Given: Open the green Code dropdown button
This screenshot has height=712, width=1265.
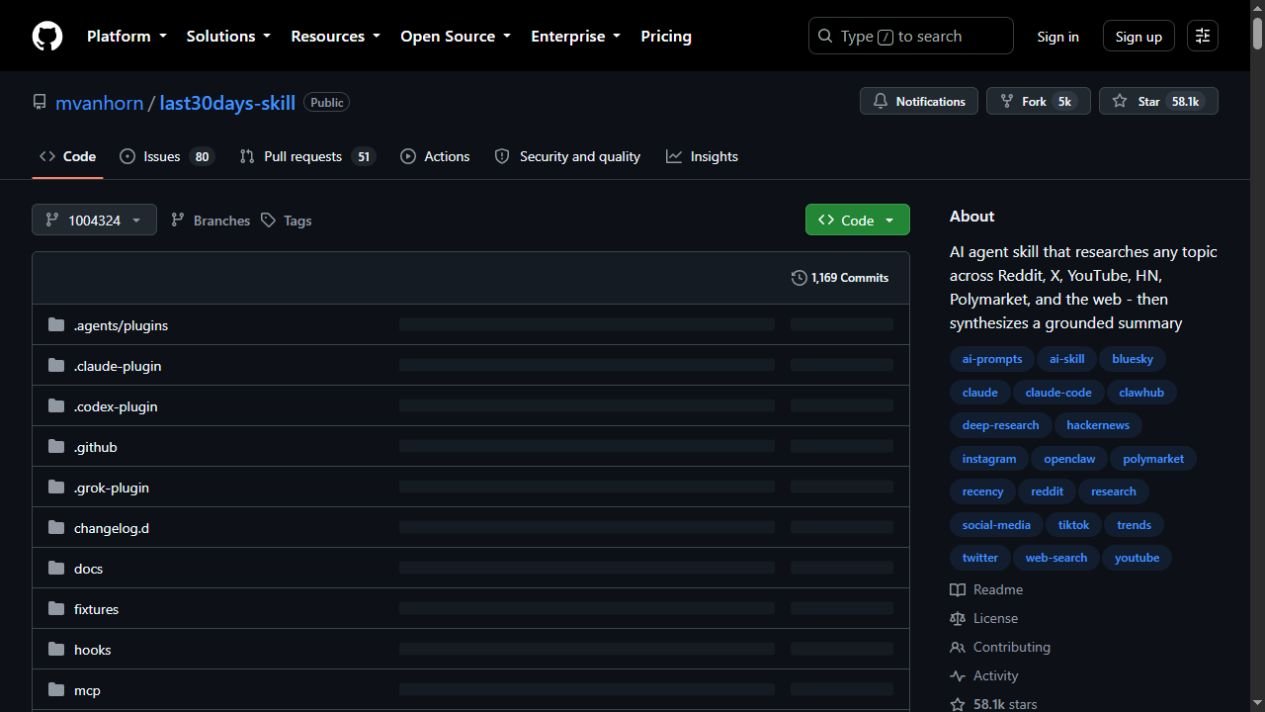Looking at the screenshot, I should click(x=857, y=220).
